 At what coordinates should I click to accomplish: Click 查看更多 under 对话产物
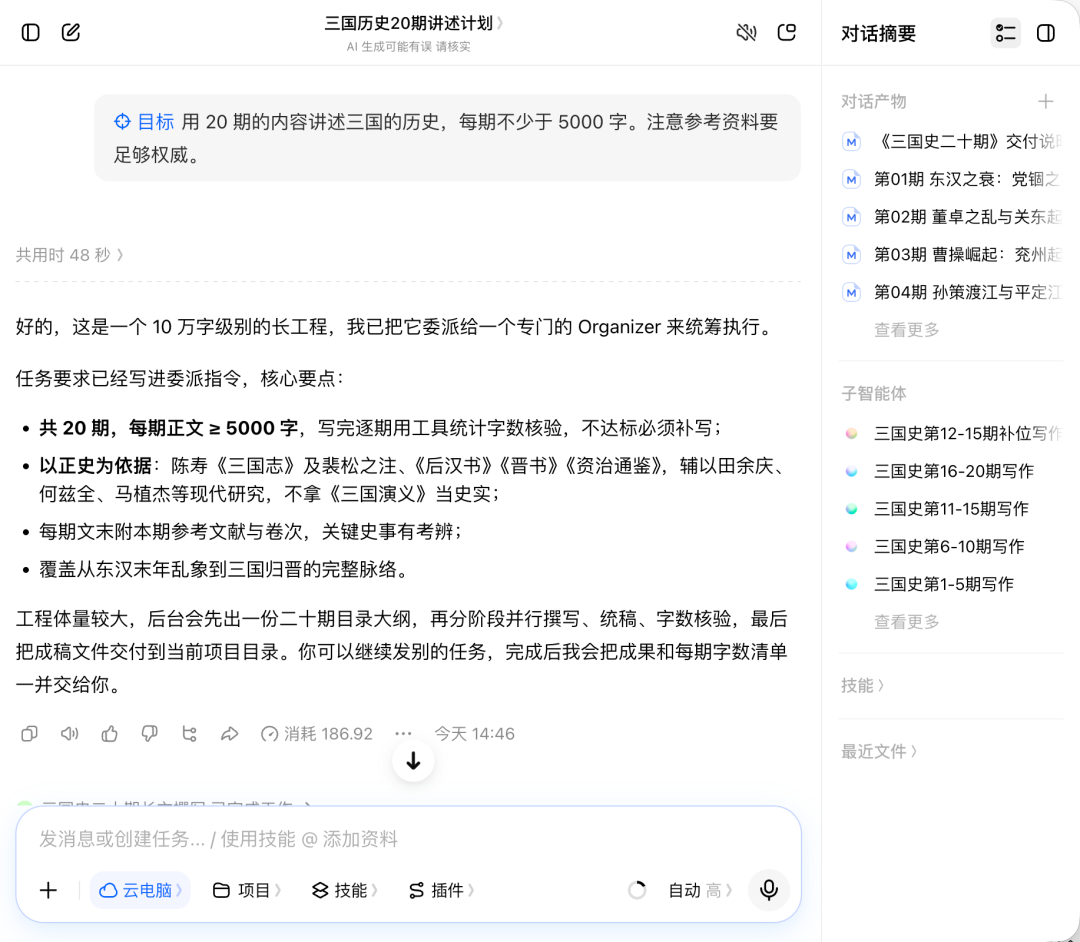[906, 330]
